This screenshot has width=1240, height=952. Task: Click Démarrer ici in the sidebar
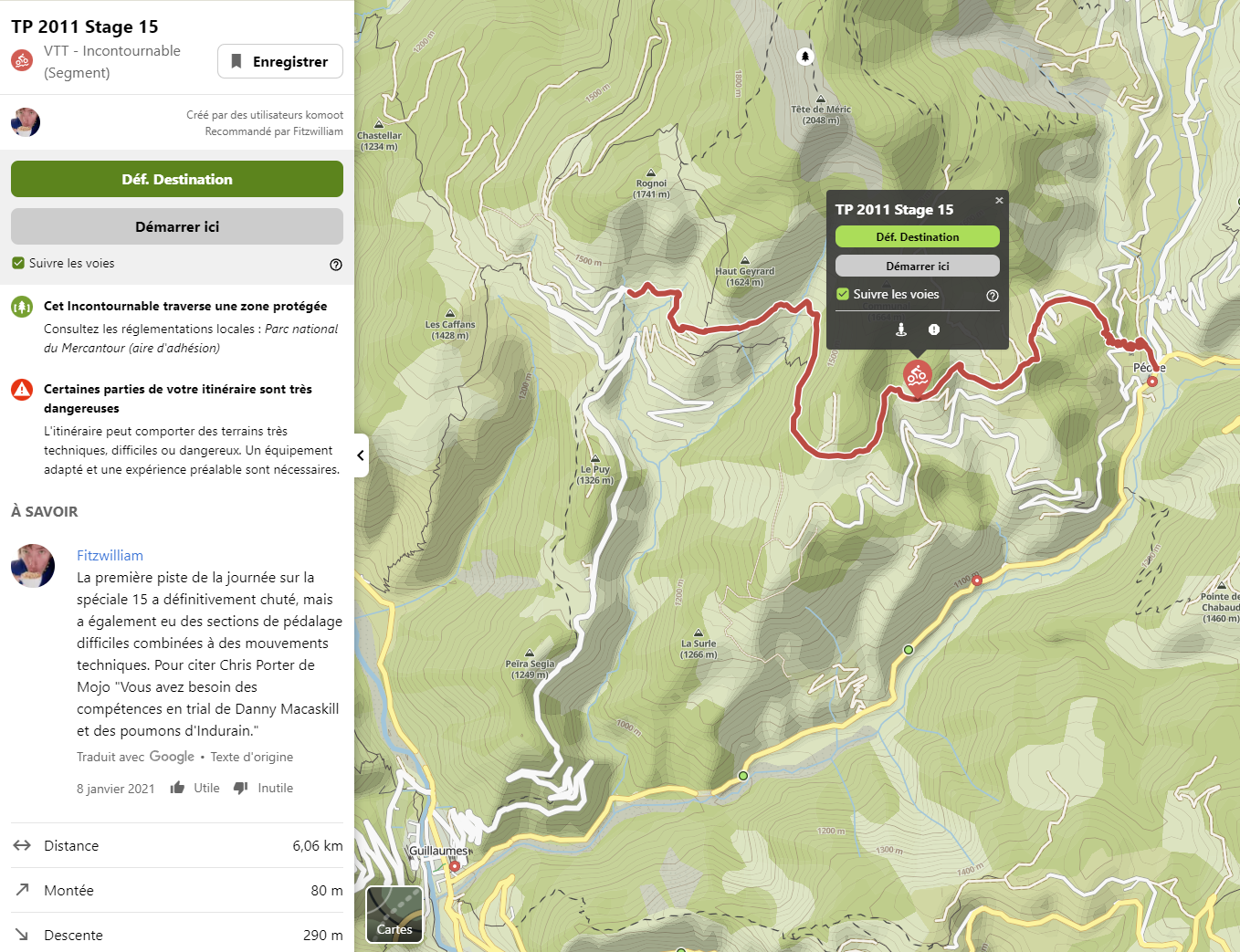[x=177, y=226]
